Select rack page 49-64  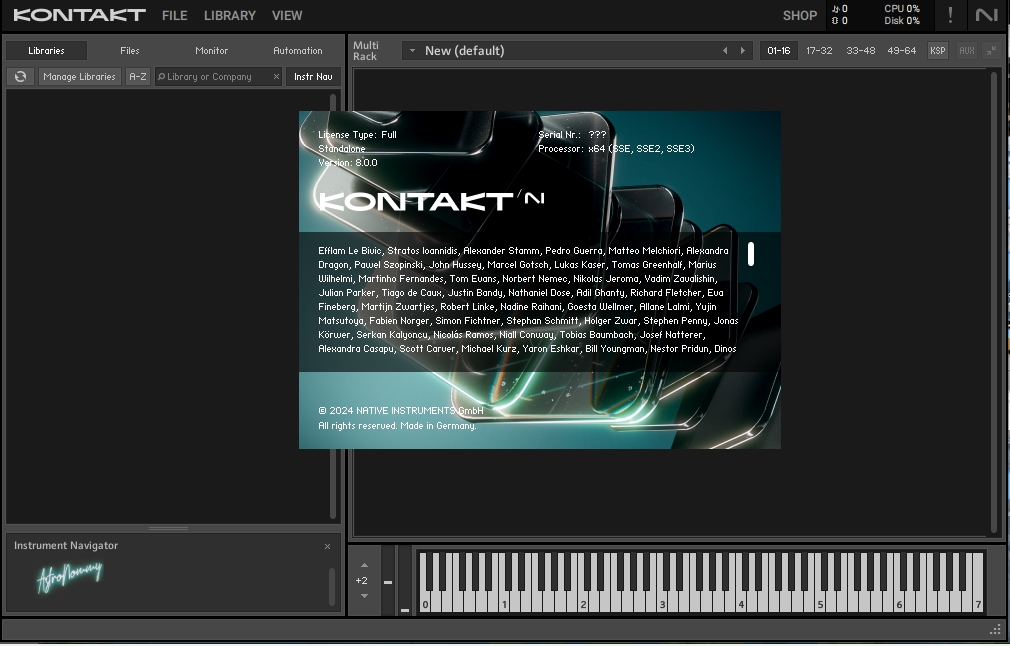(x=902, y=51)
